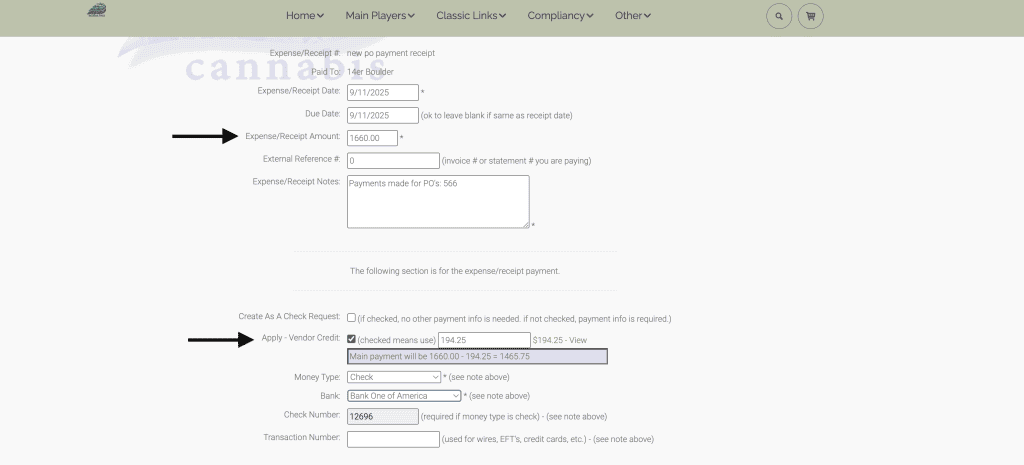1024x465 pixels.
Task: Expand the Compliancy menu
Action: [560, 16]
